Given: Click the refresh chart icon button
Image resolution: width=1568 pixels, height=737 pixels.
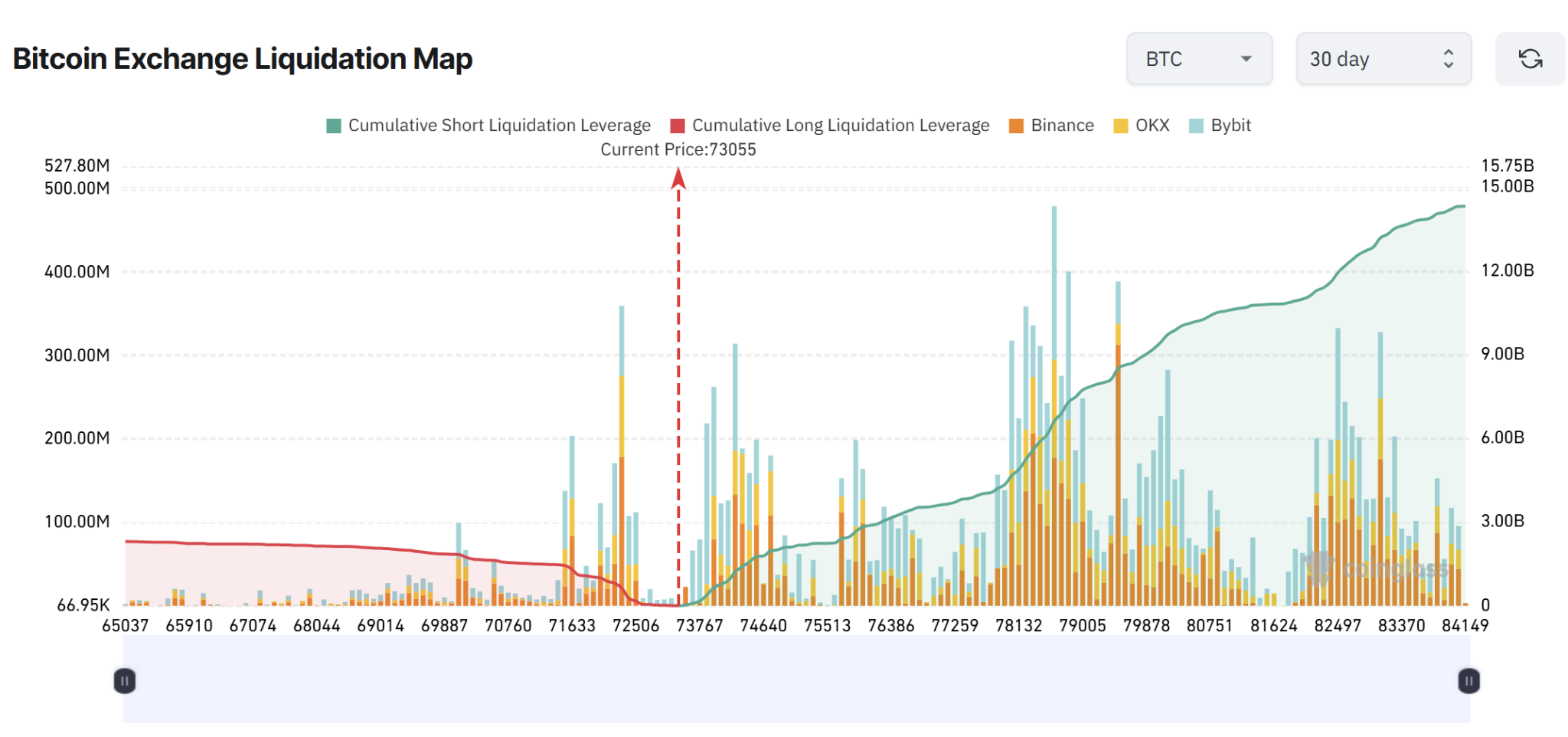Looking at the screenshot, I should pos(1530,59).
